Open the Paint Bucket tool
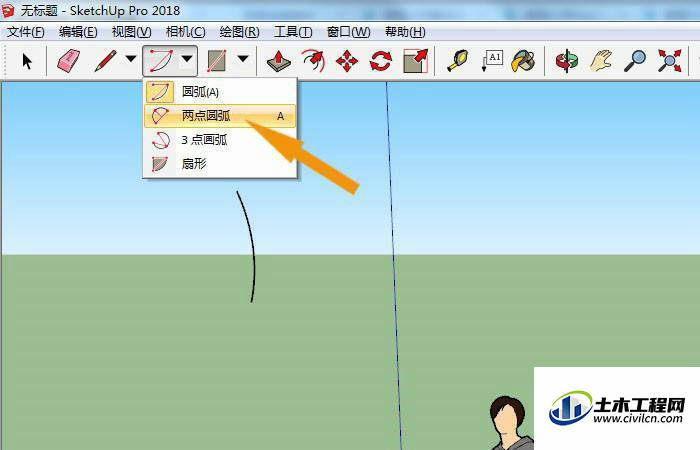Screen dimensions: 700x450 (x=523, y=61)
